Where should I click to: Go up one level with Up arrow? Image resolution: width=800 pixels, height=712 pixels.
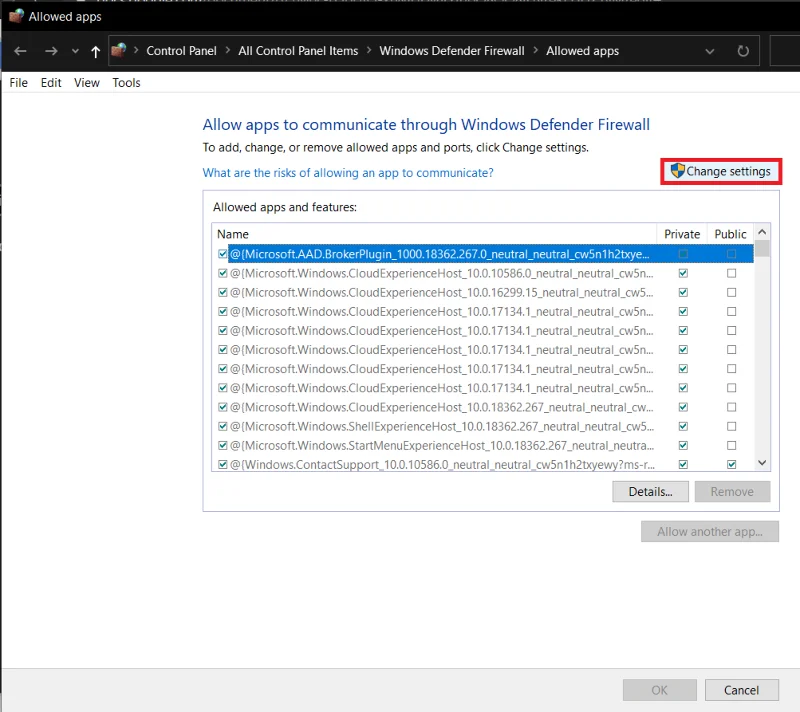point(95,51)
